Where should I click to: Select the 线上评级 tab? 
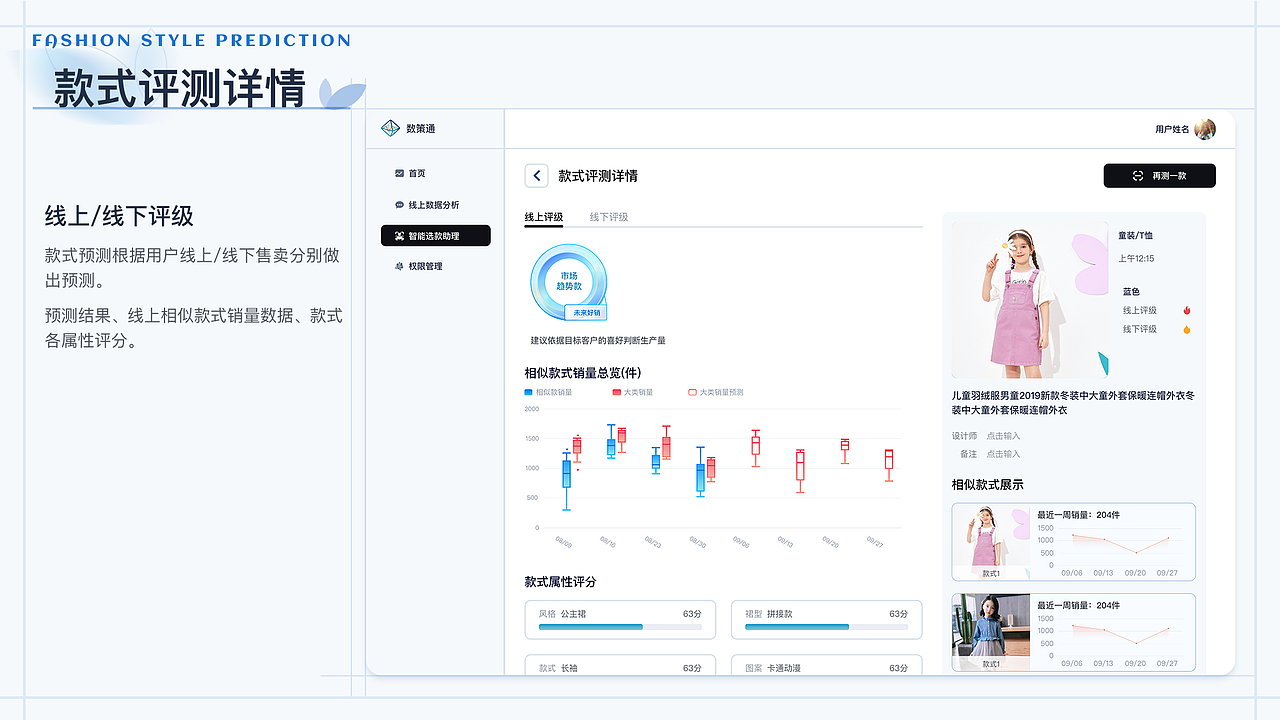coord(544,216)
